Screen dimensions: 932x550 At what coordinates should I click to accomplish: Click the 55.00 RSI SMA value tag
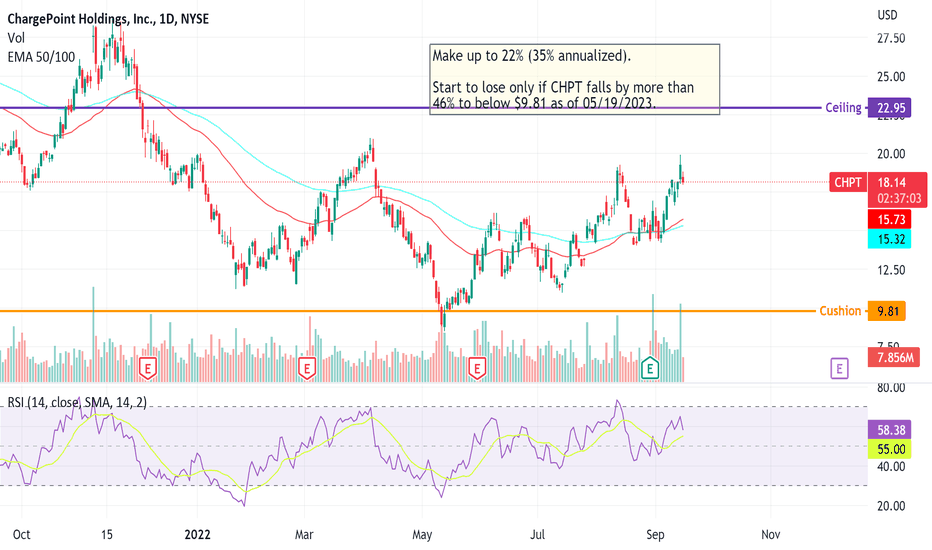pyautogui.click(x=889, y=449)
